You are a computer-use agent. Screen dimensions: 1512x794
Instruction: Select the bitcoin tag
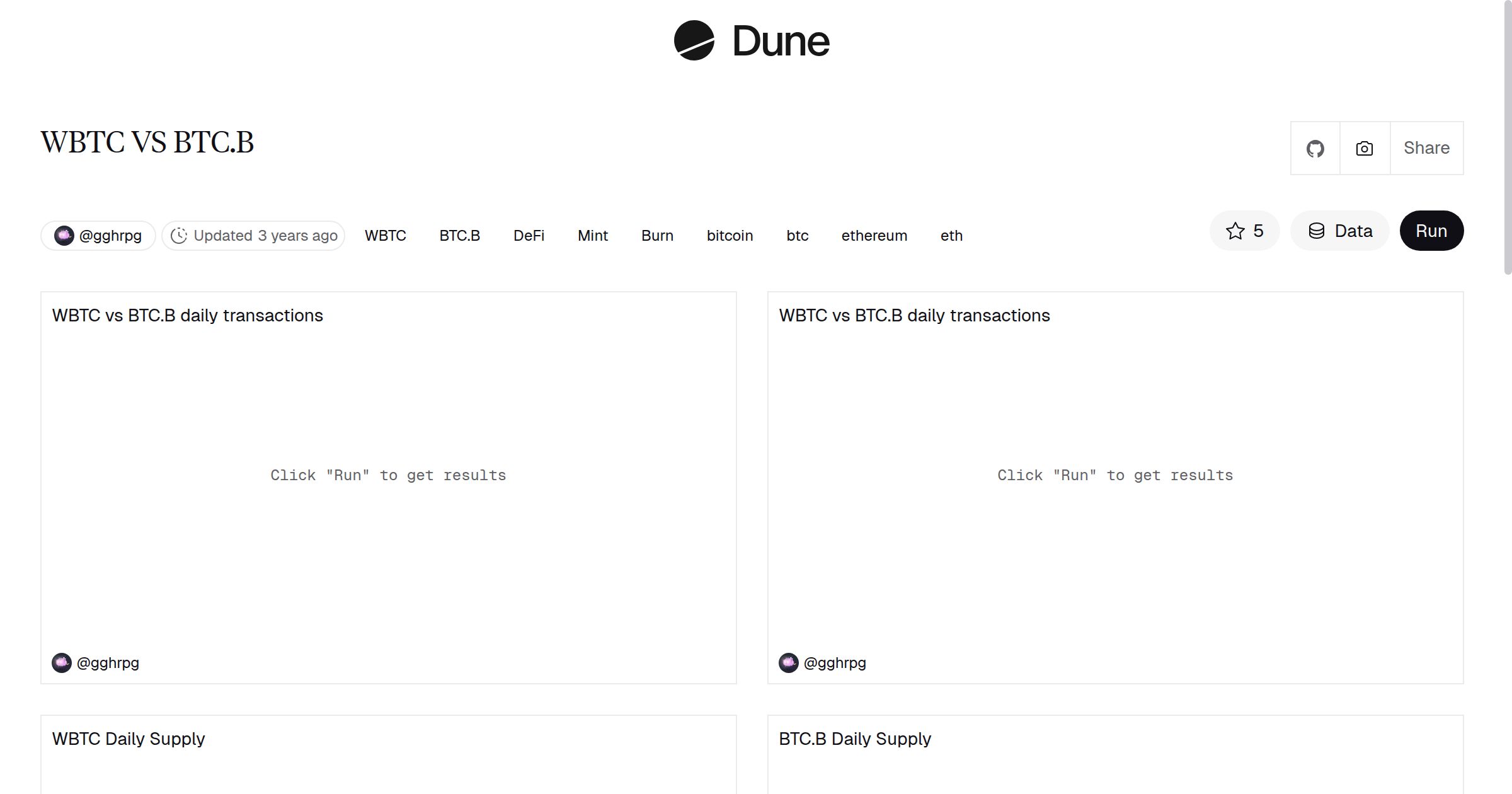click(x=730, y=235)
